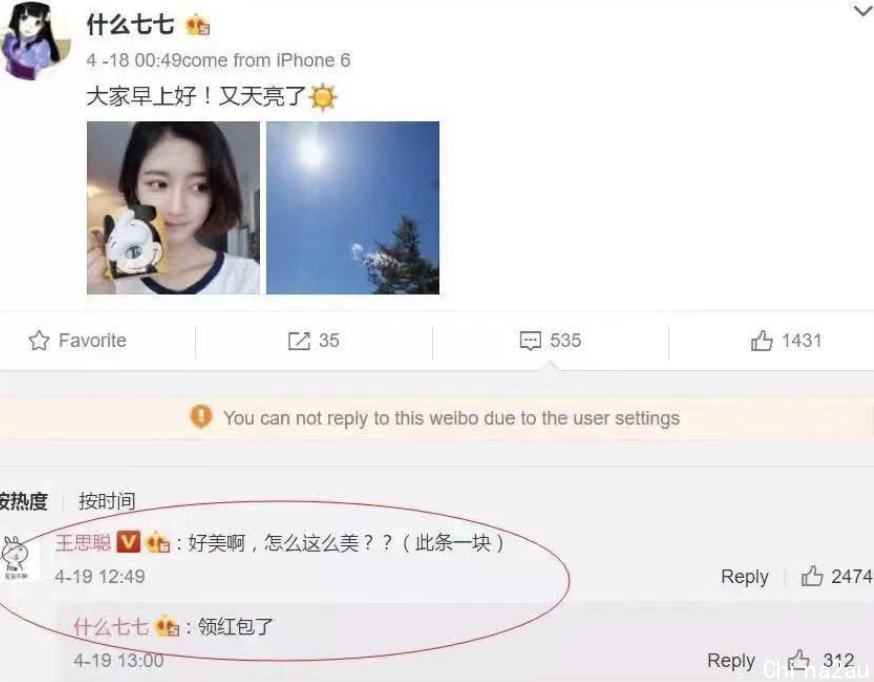The width and height of the screenshot is (874, 682).
Task: Open the 什么七七 commenter name link
Action: [x=111, y=627]
